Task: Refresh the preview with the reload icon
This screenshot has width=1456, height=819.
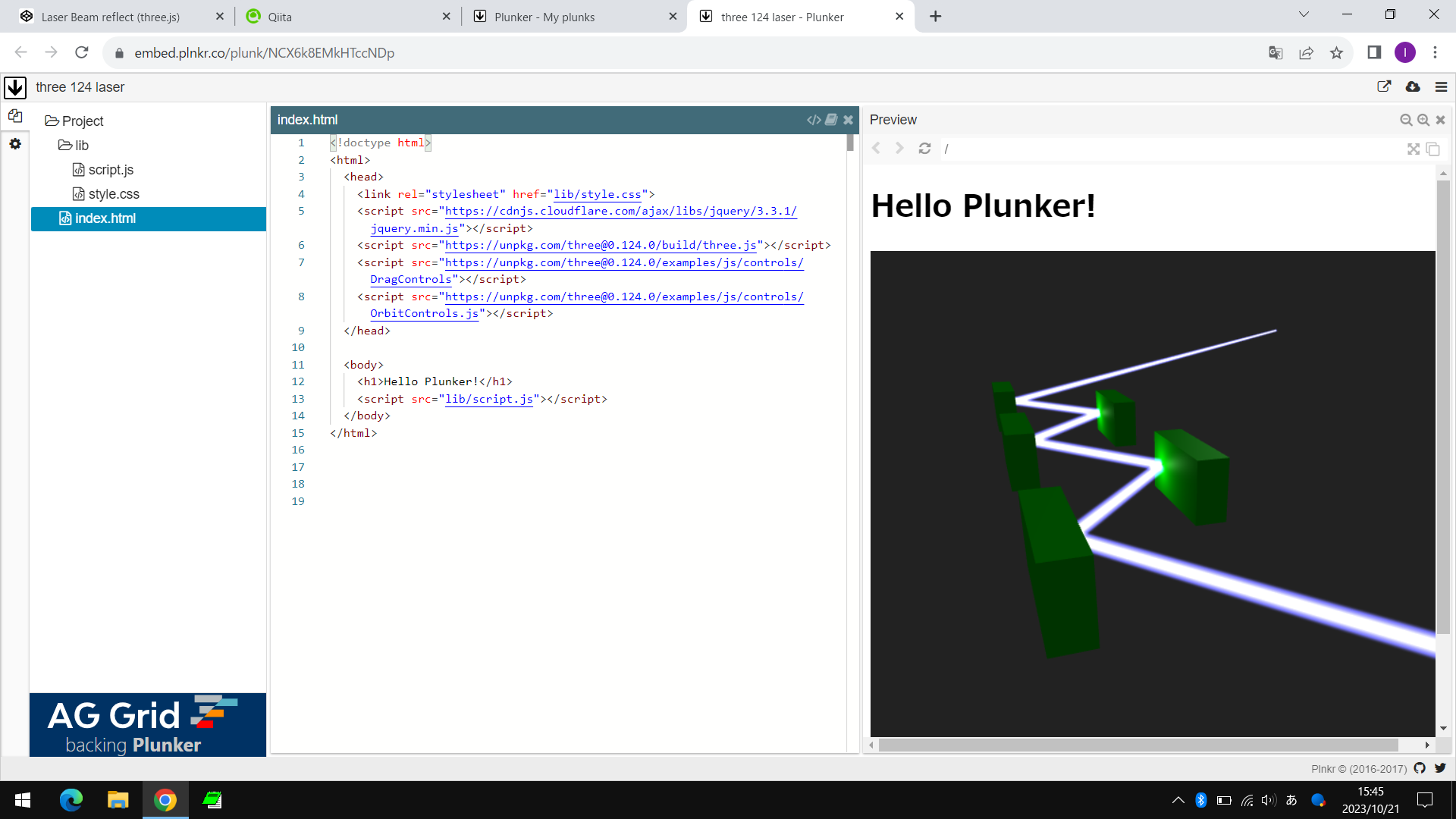Action: (x=924, y=149)
